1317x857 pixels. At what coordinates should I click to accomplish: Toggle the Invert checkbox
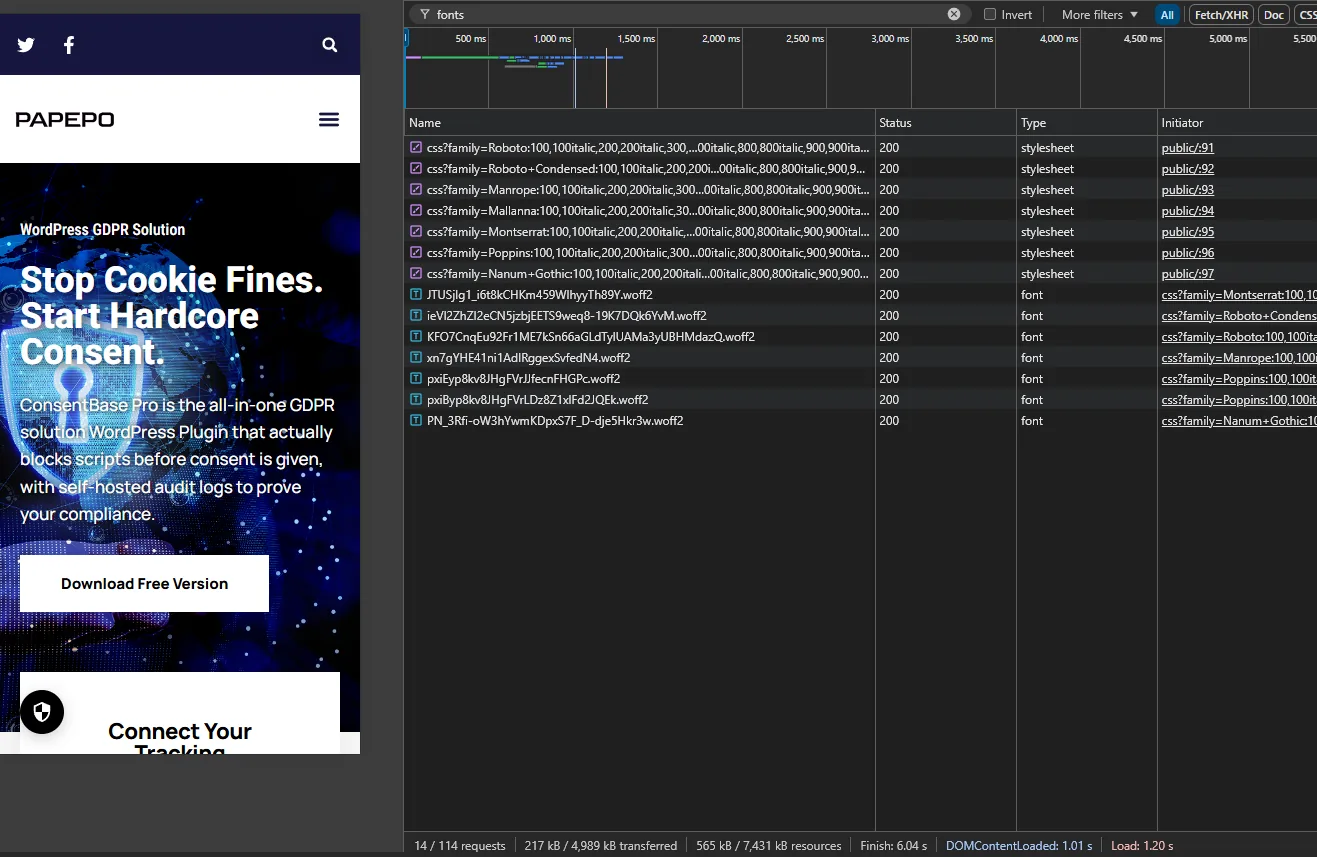[990, 15]
